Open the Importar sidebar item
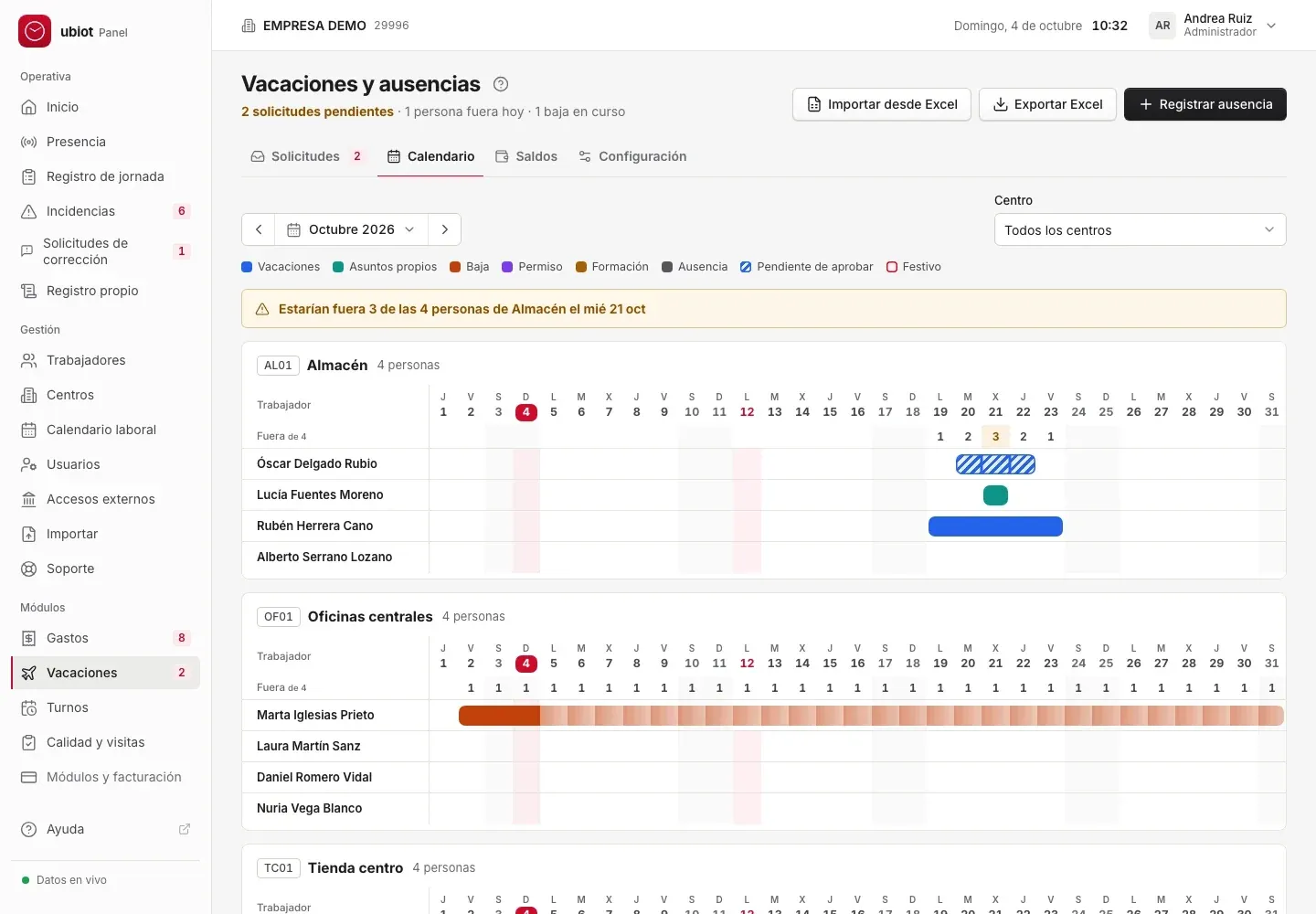The image size is (1316, 914). point(105,534)
